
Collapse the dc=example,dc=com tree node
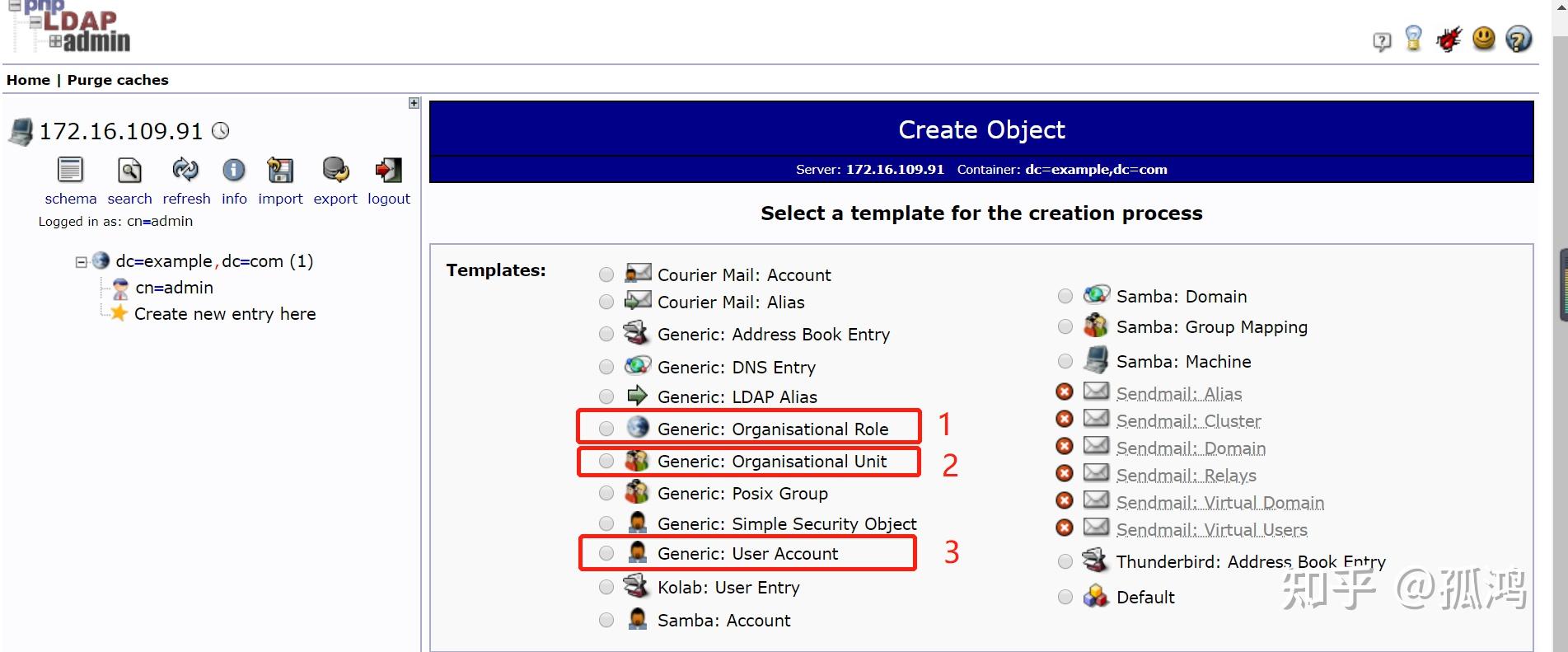tap(82, 262)
